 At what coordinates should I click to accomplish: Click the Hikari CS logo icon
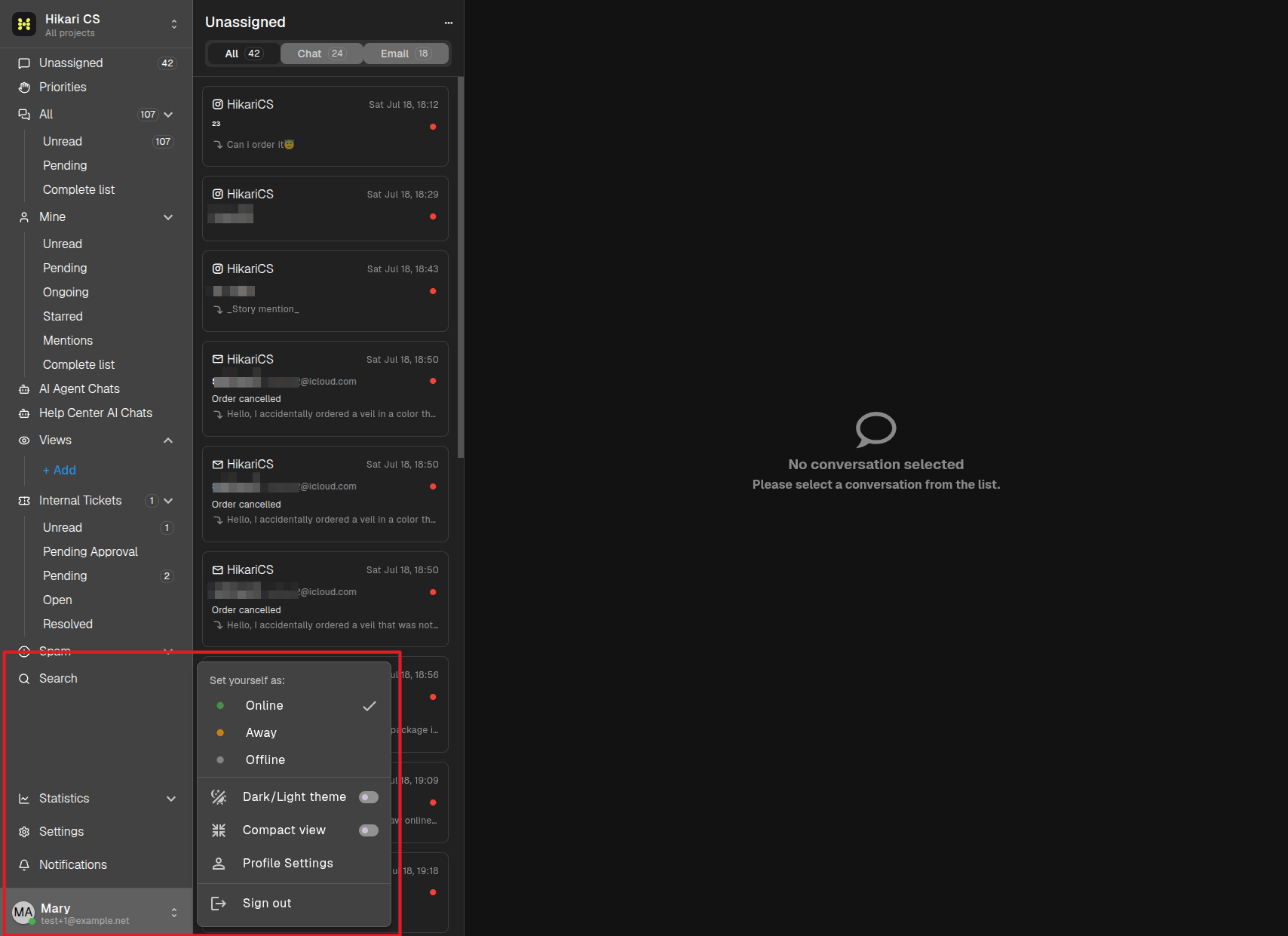24,24
